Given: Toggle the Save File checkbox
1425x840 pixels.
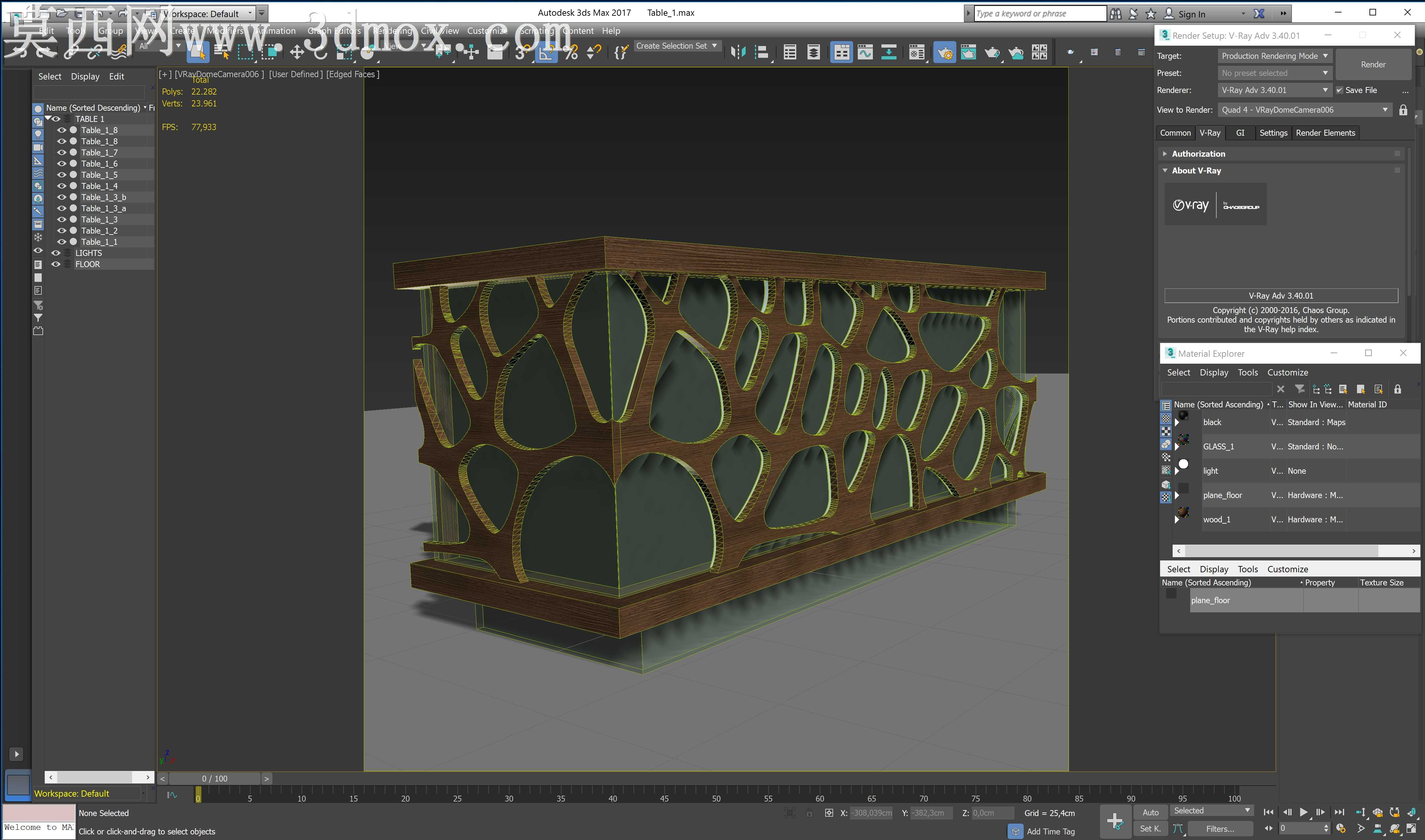Looking at the screenshot, I should click(x=1340, y=90).
